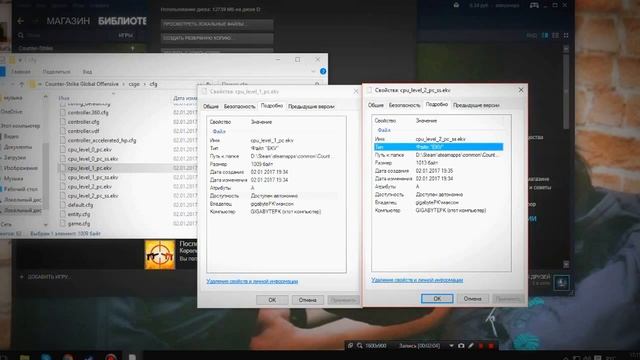Select file game.cfg in Explorer
This screenshot has width=640, height=360.
[79, 224]
